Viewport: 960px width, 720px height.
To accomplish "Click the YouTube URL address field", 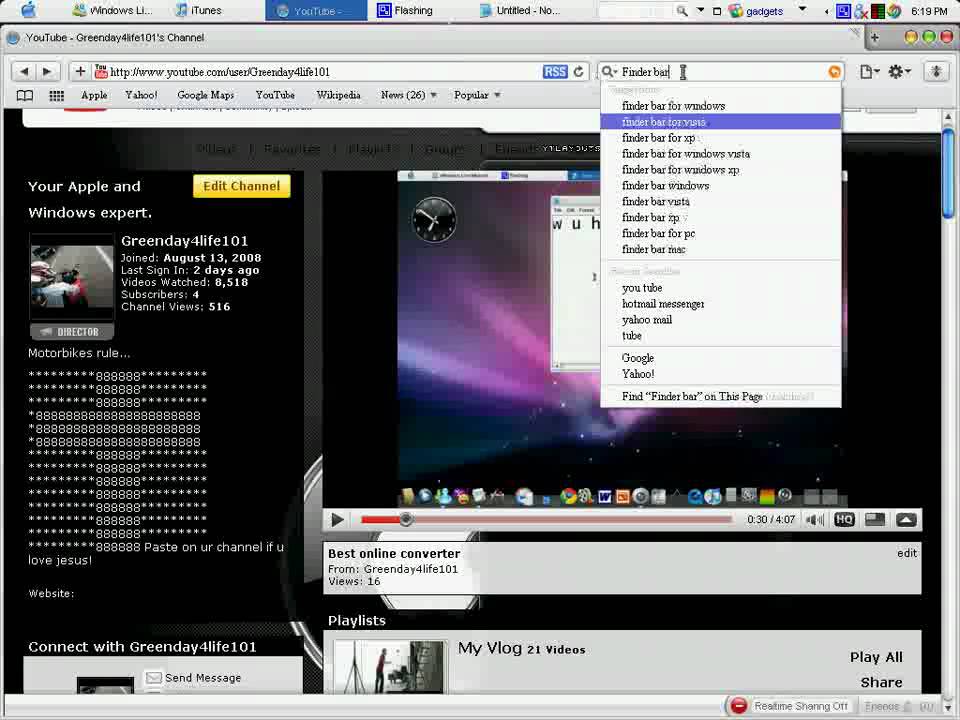I will pos(324,72).
